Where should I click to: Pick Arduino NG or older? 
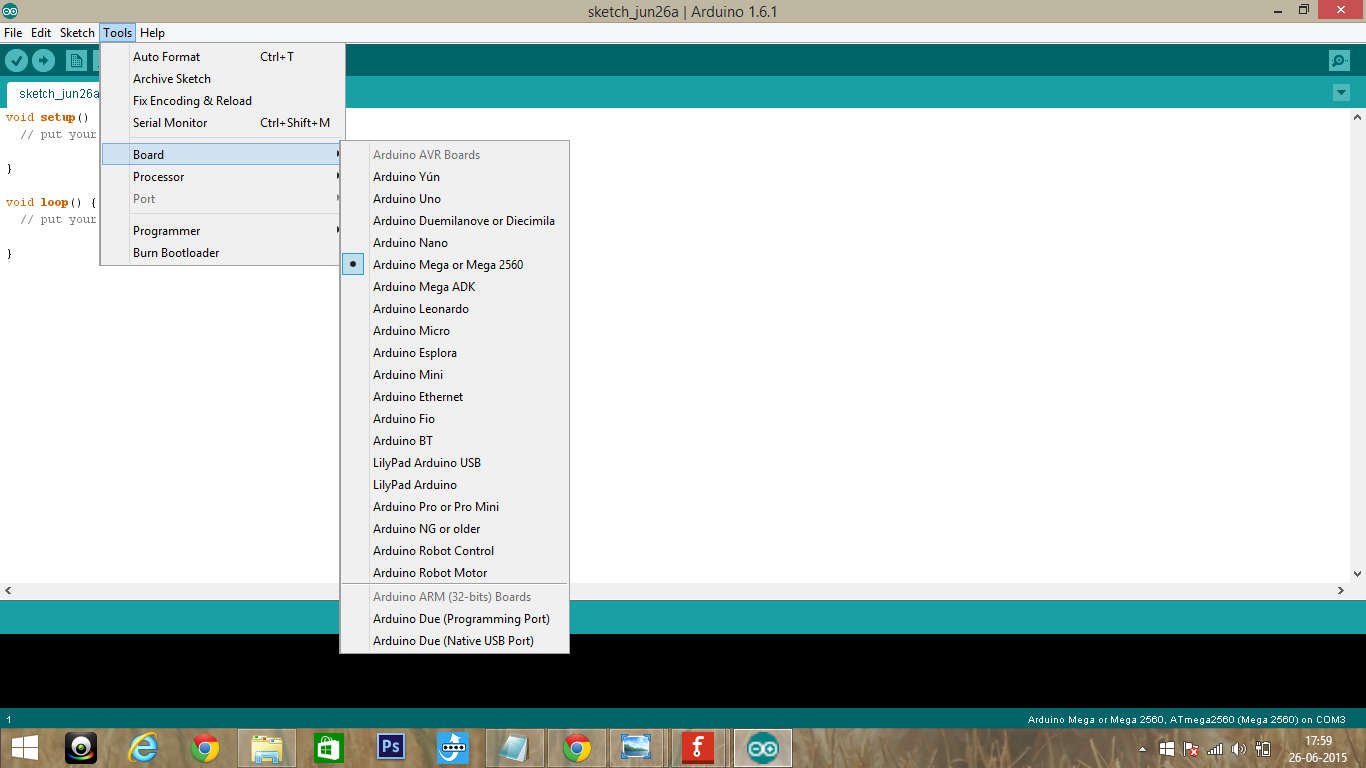(455, 529)
